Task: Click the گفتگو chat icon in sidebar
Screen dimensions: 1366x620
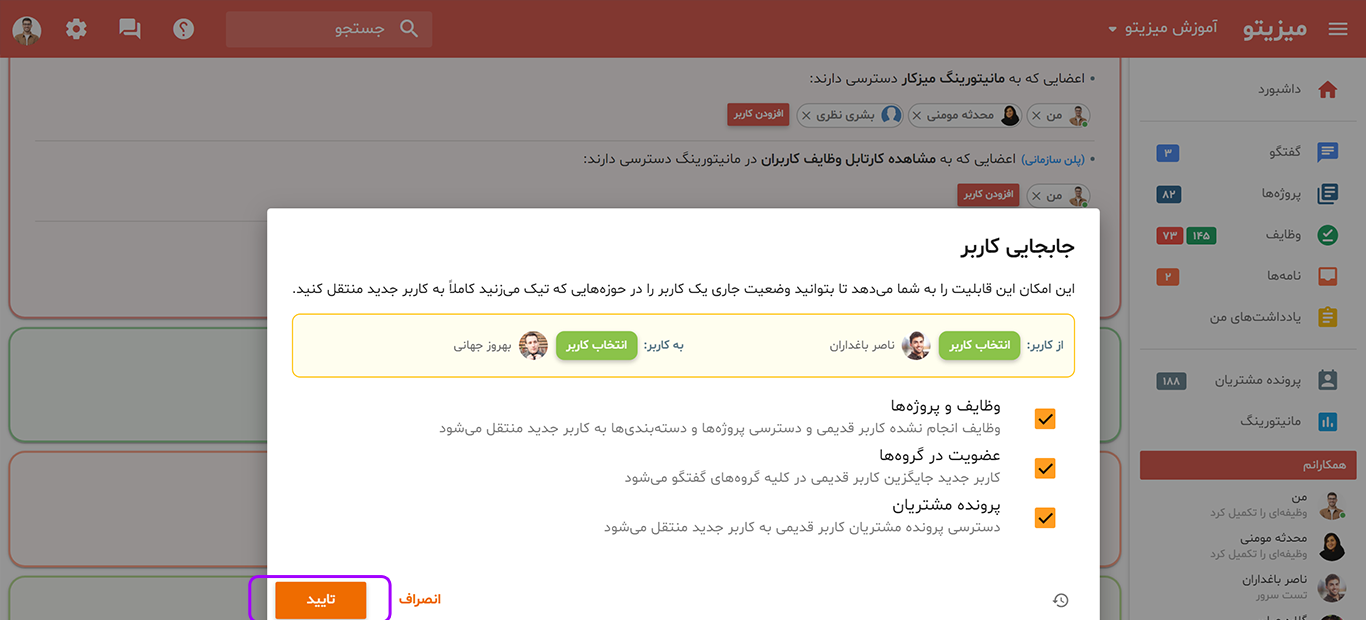Action: [x=1328, y=153]
